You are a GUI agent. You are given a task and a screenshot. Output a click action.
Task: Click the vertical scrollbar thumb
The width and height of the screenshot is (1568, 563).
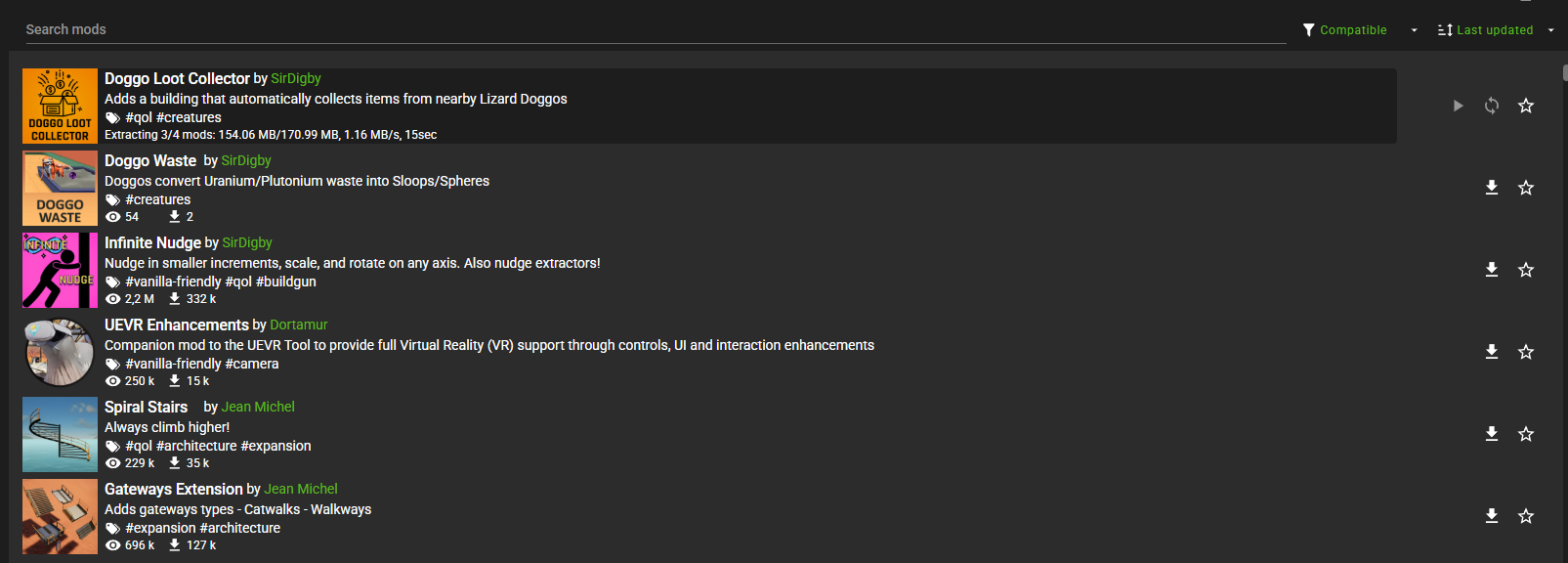point(1564,73)
